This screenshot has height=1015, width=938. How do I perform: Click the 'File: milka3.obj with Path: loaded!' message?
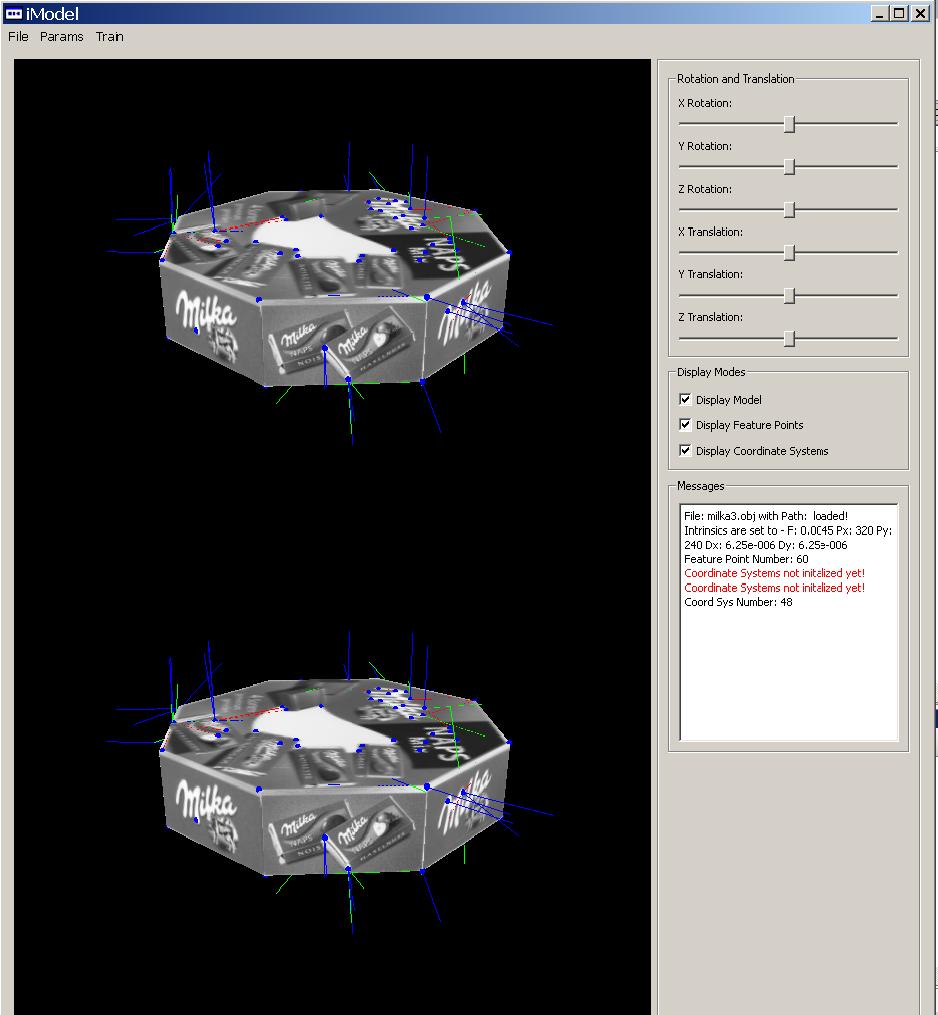[766, 516]
